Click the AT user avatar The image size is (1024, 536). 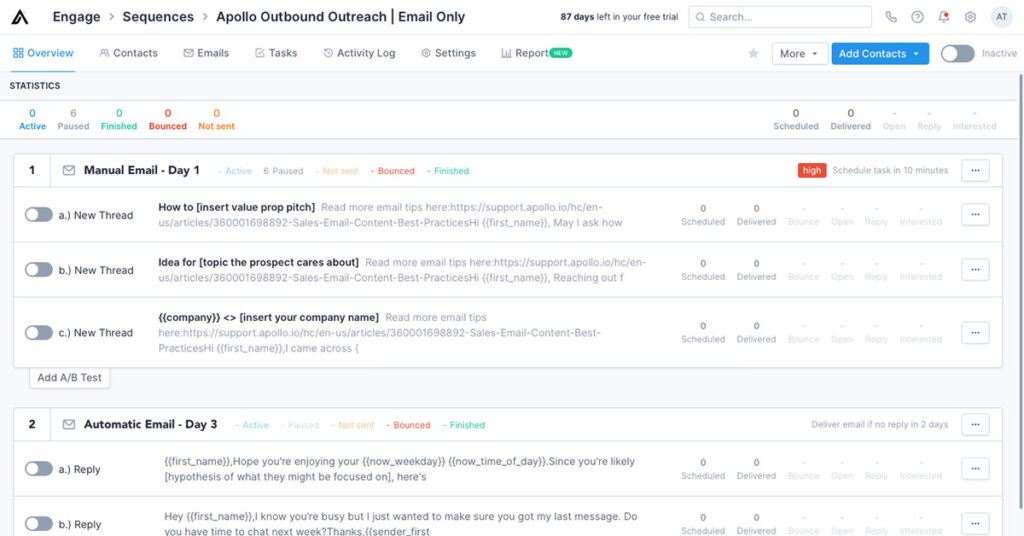coord(1001,17)
